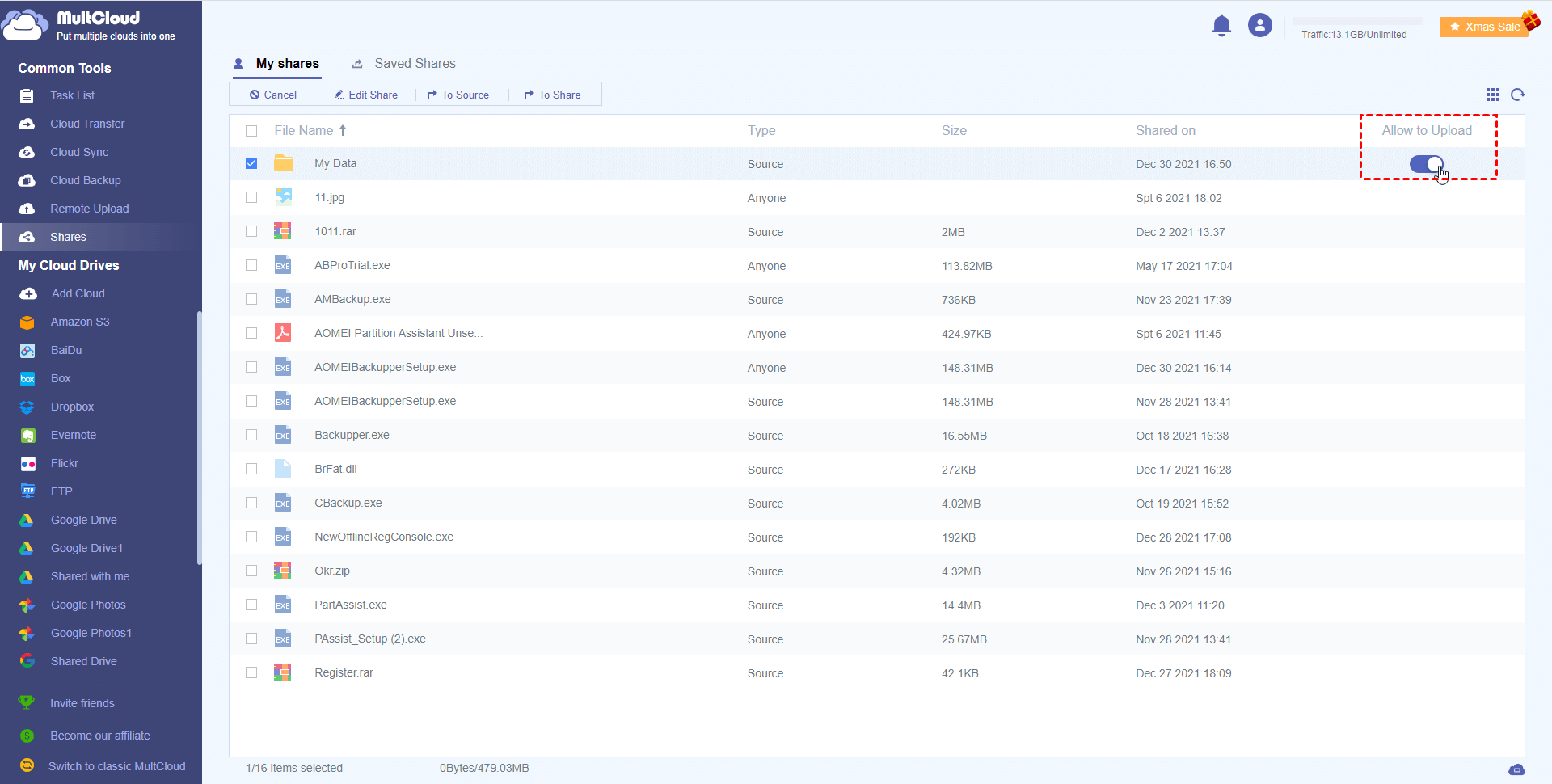Viewport: 1552px width, 784px height.
Task: Sort by File Name arrow
Action: click(x=343, y=131)
